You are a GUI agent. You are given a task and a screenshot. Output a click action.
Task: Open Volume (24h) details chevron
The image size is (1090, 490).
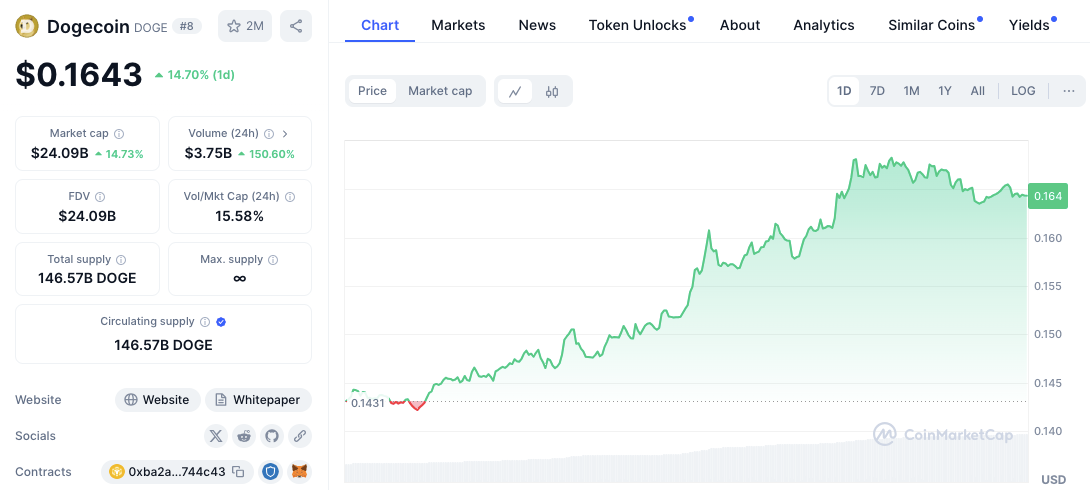[x=285, y=133]
